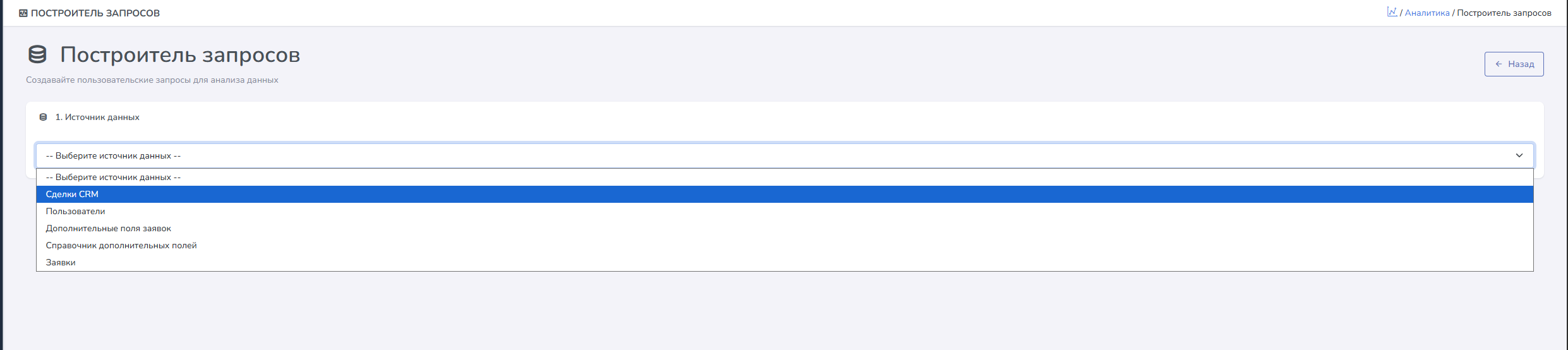
Task: Select the Заявки data source option
Action: (61, 263)
